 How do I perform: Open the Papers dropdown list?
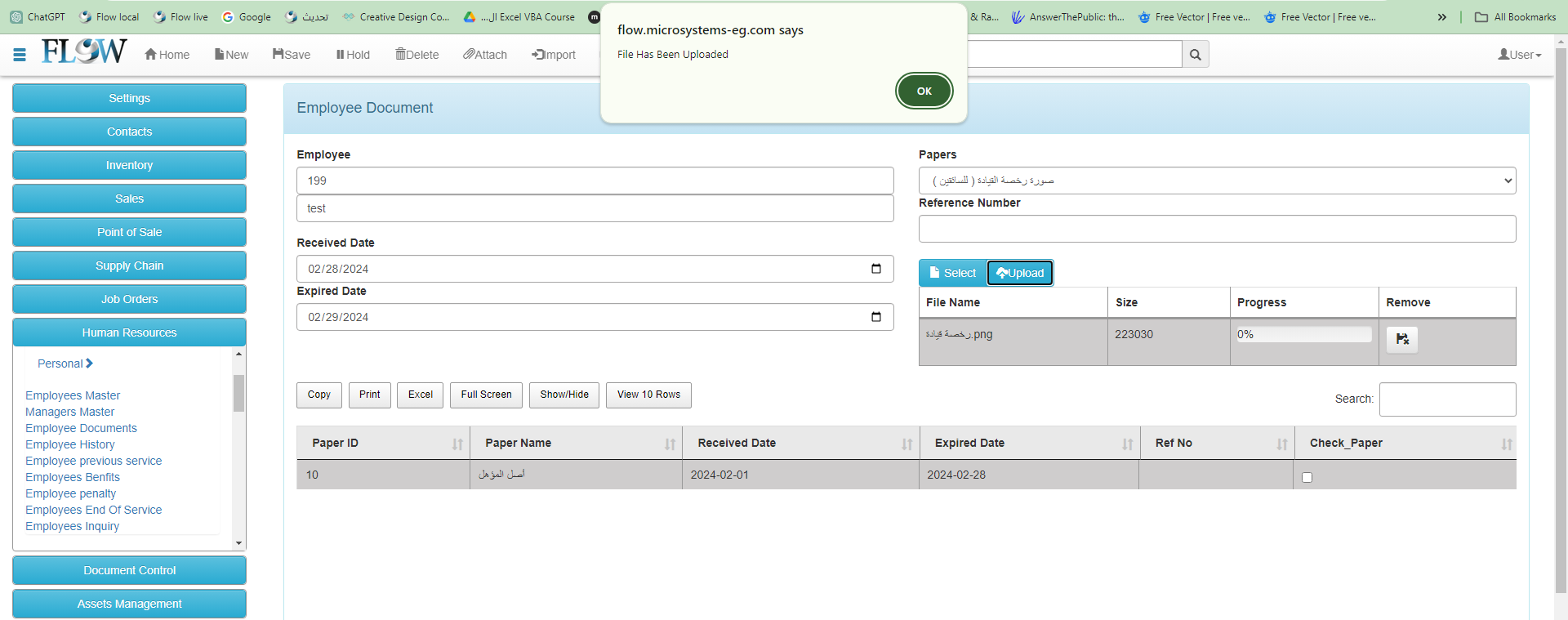[1217, 181]
